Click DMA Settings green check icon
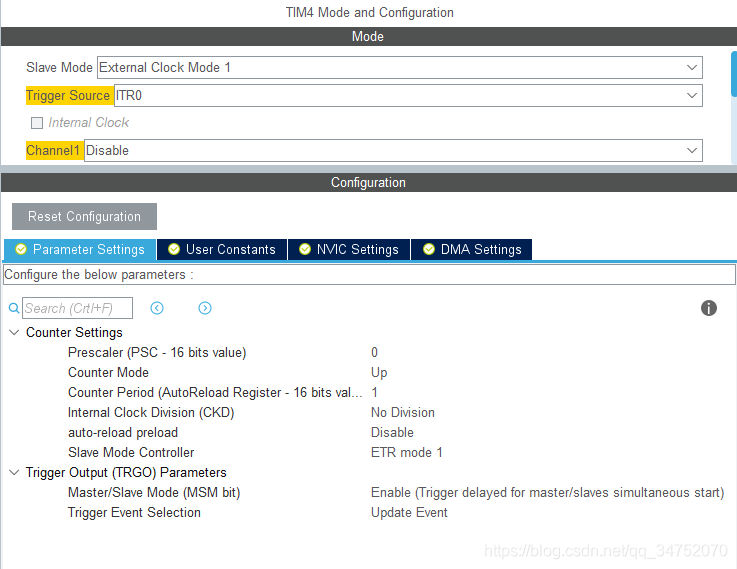The image size is (737, 569). (x=429, y=249)
